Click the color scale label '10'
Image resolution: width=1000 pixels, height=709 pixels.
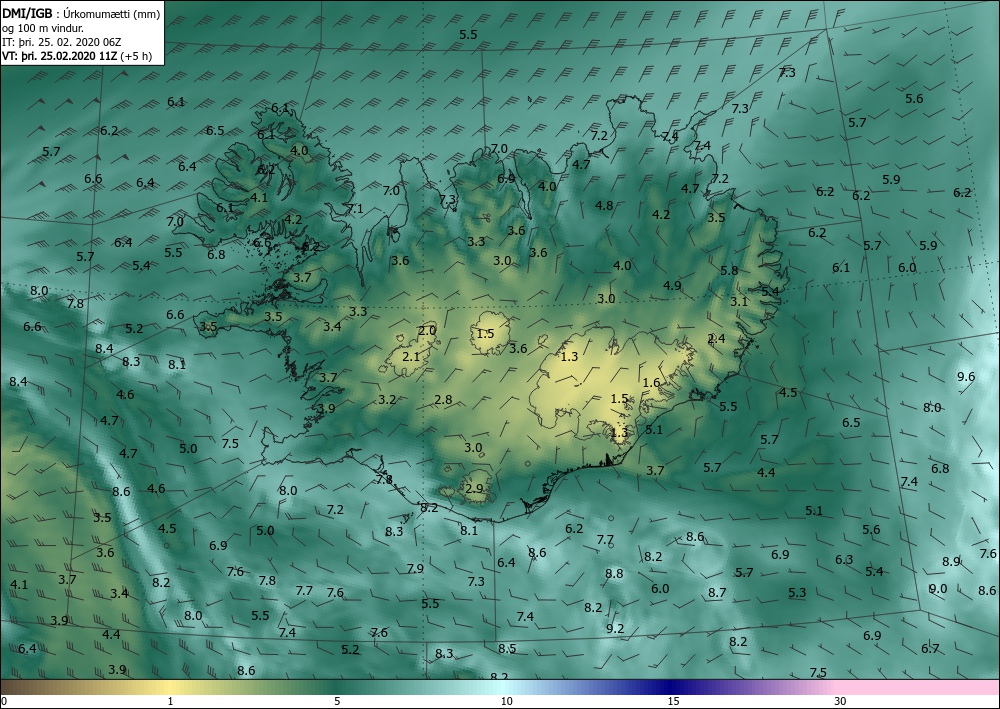pyautogui.click(x=506, y=701)
